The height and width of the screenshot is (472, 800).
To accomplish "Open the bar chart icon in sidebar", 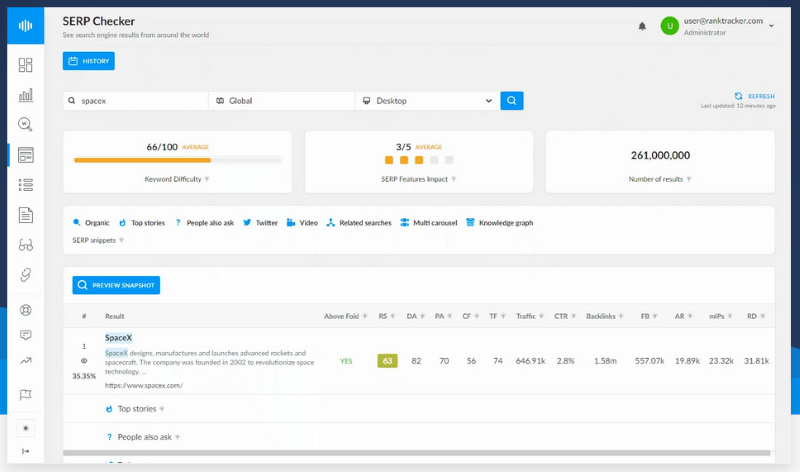I will pos(26,95).
